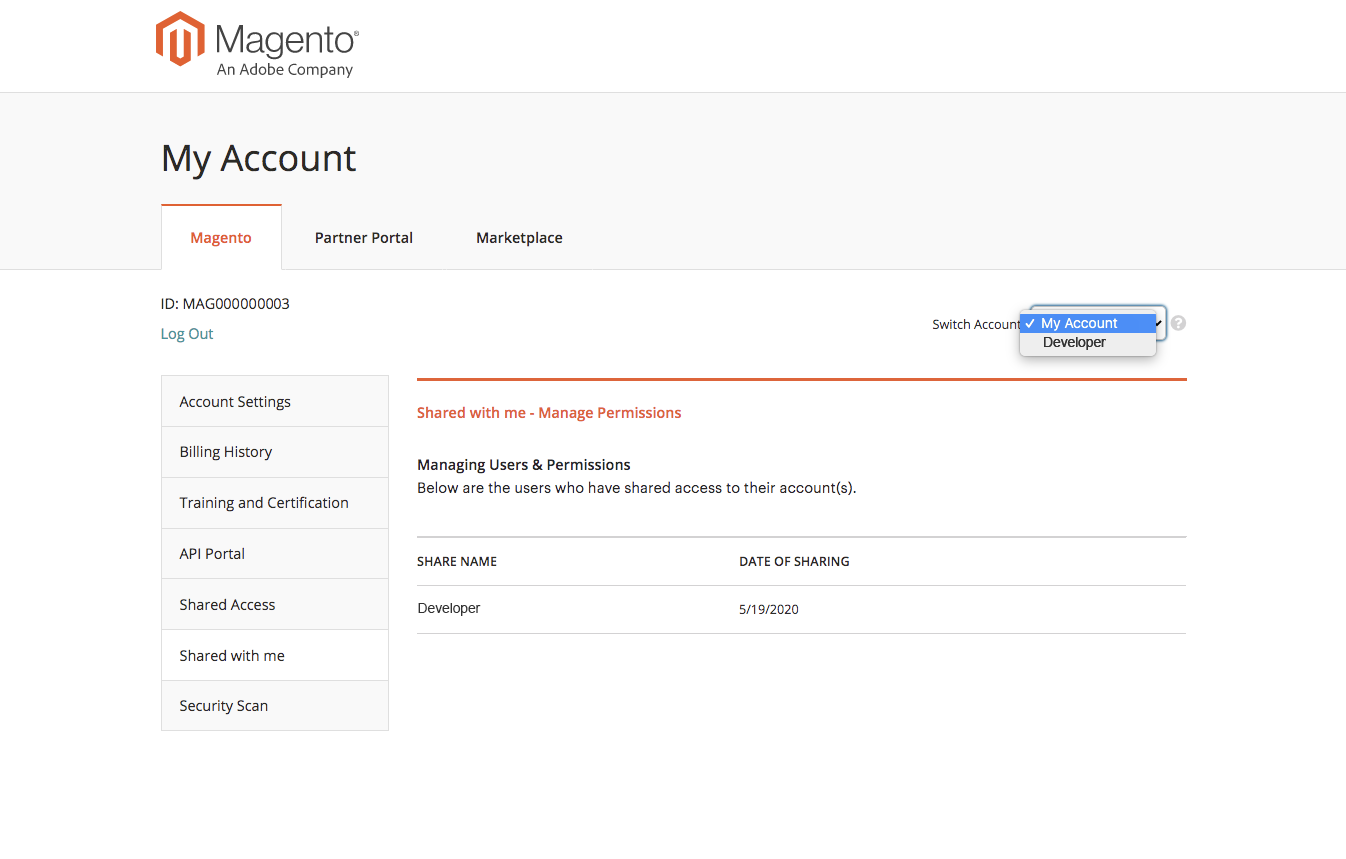
Task: Click the users with shared access description
Action: 637,489
